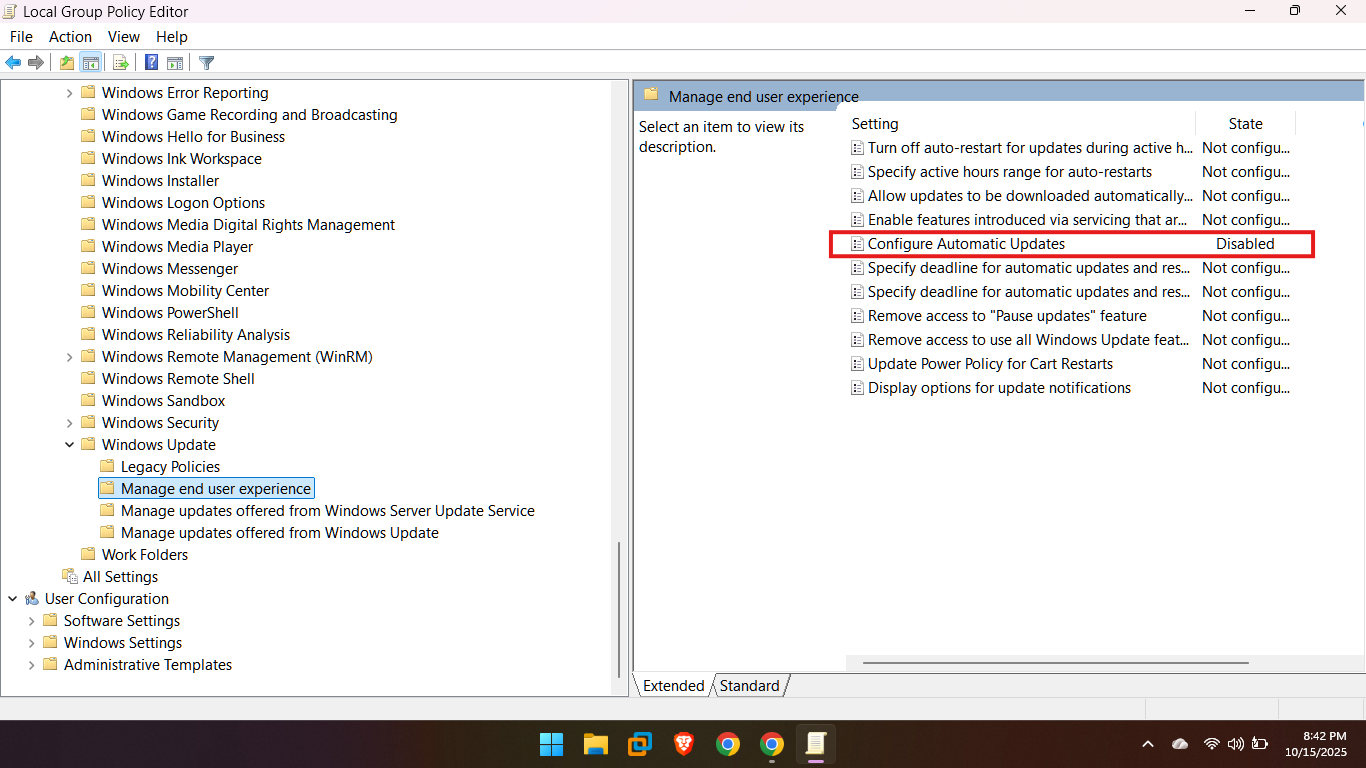The height and width of the screenshot is (768, 1366).
Task: Open the View menu
Action: [x=124, y=37]
